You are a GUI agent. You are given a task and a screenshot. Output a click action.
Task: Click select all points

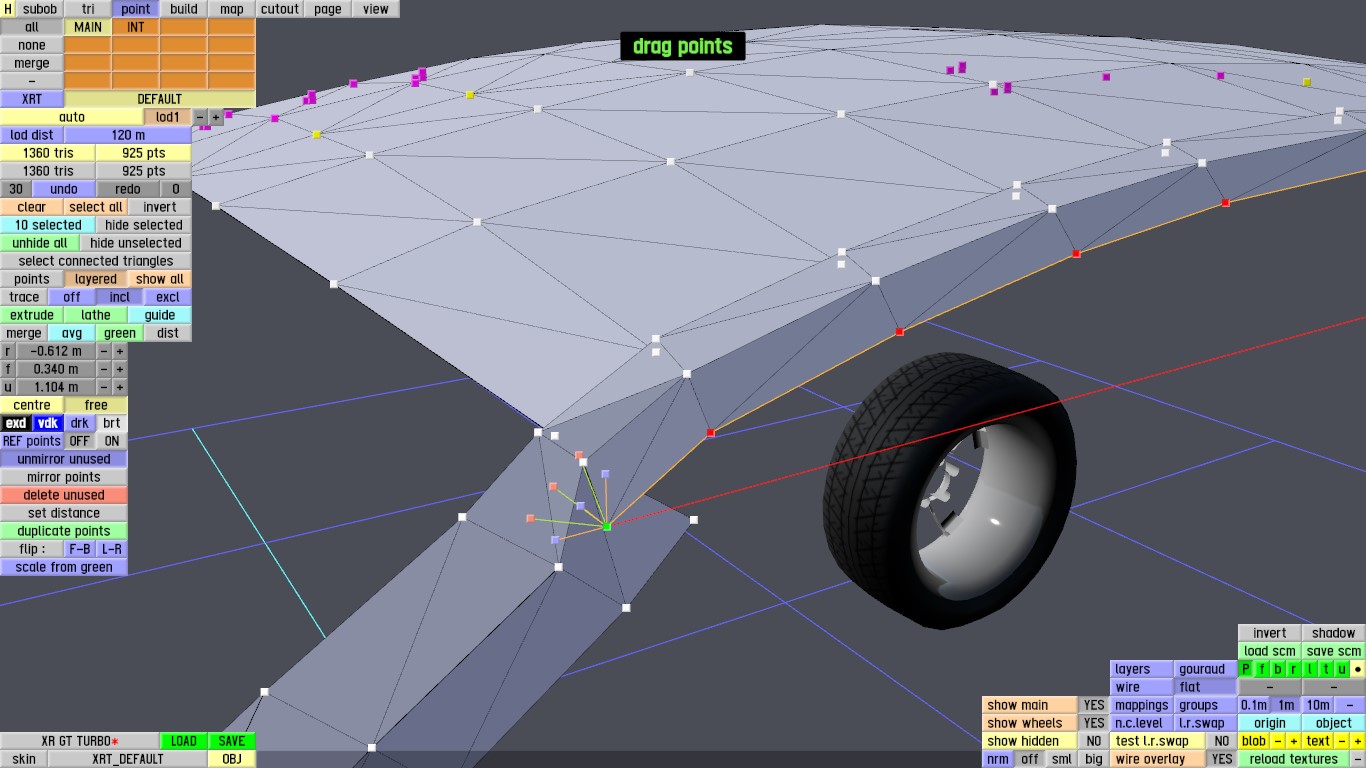(96, 207)
